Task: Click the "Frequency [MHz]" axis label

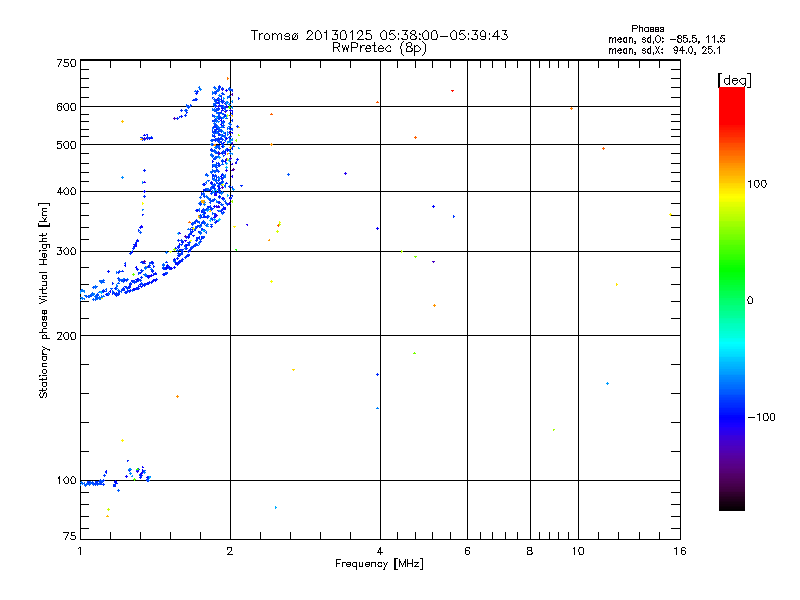Action: tap(379, 564)
